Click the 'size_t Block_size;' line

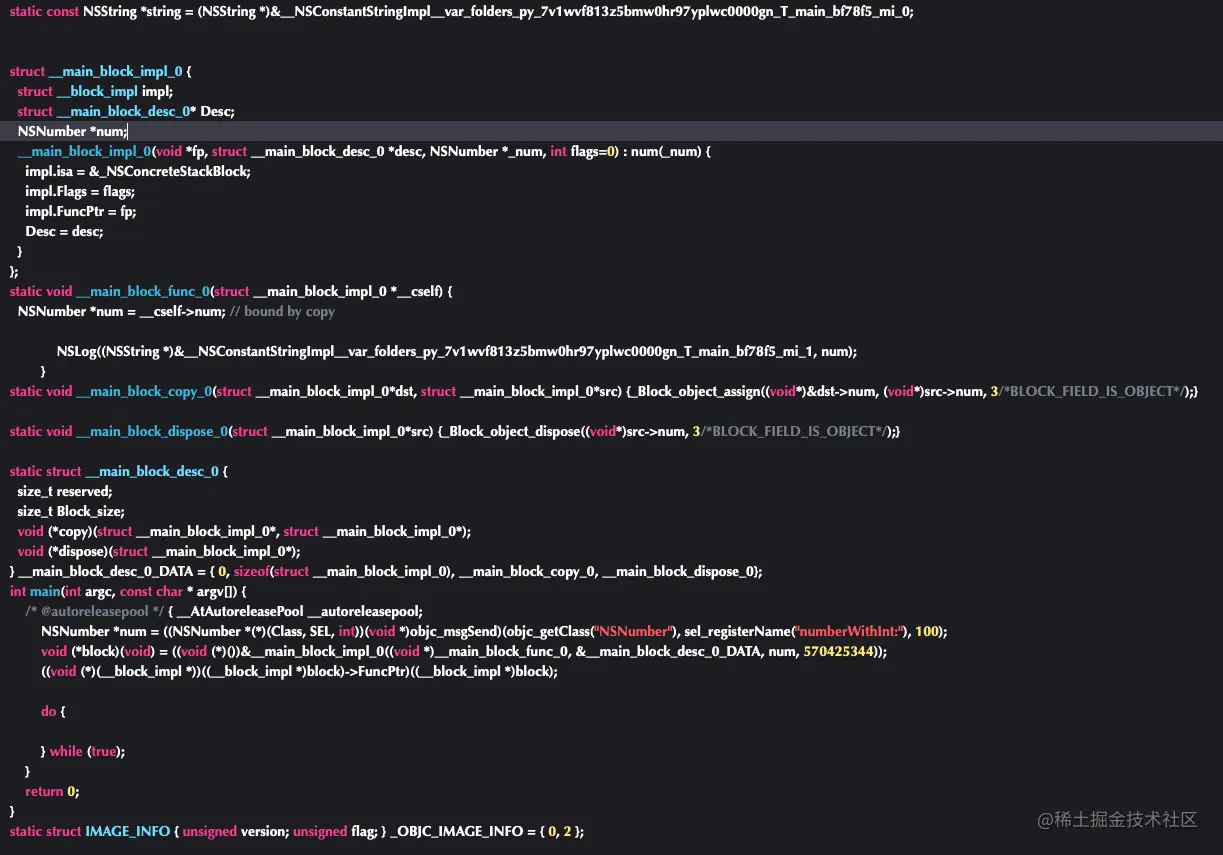click(x=71, y=511)
